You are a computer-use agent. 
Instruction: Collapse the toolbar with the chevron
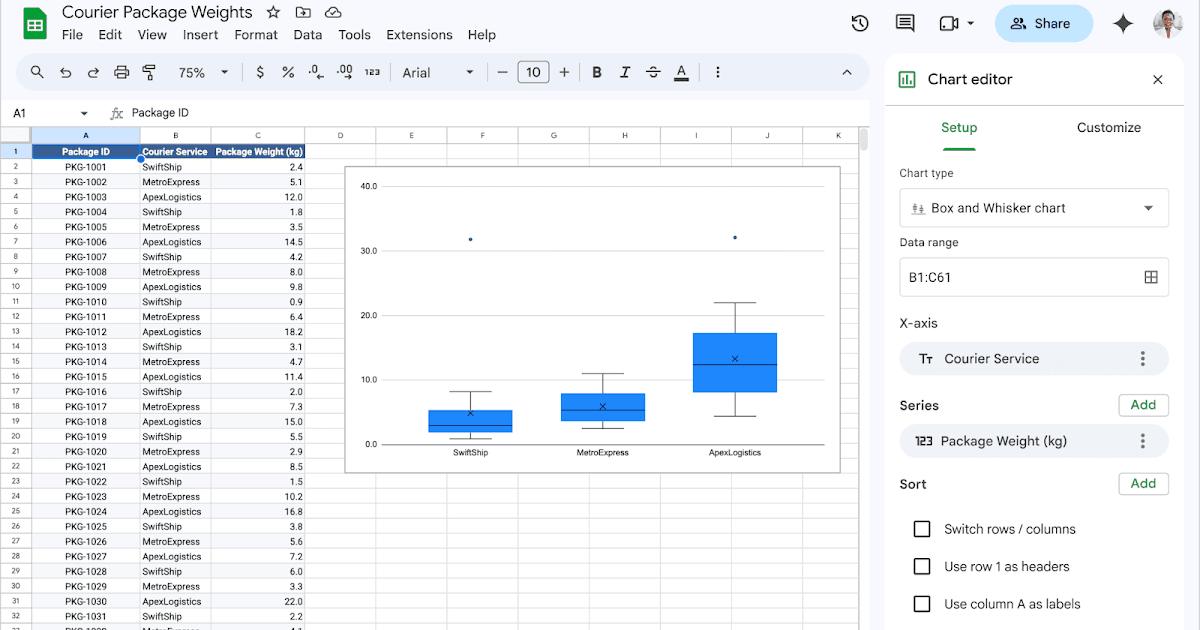(x=847, y=72)
